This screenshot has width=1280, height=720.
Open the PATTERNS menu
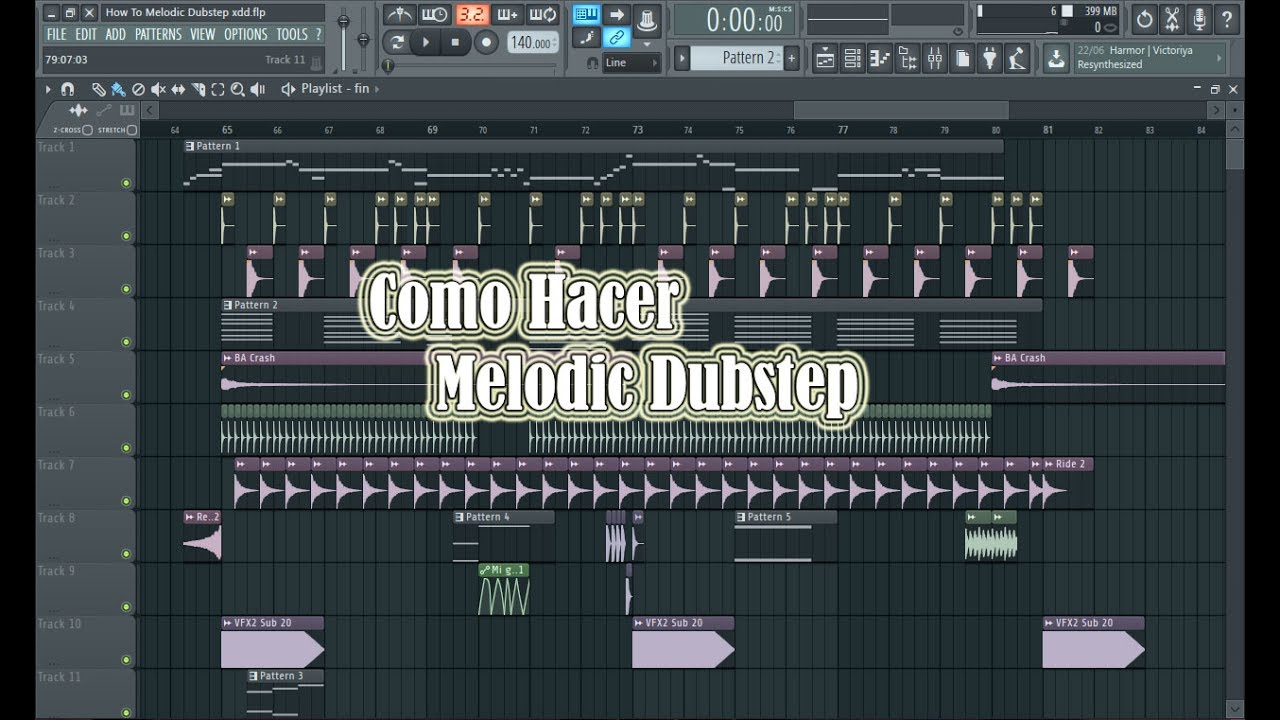tap(158, 34)
